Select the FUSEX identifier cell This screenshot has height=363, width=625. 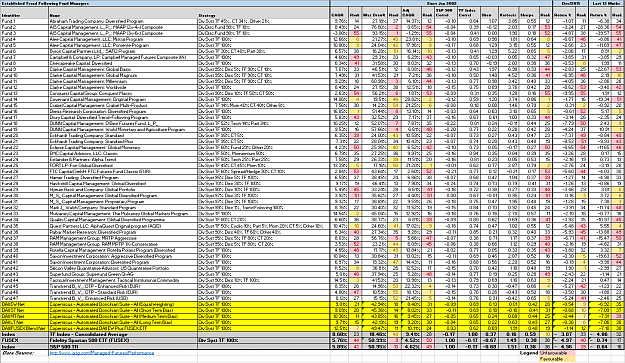point(24,341)
